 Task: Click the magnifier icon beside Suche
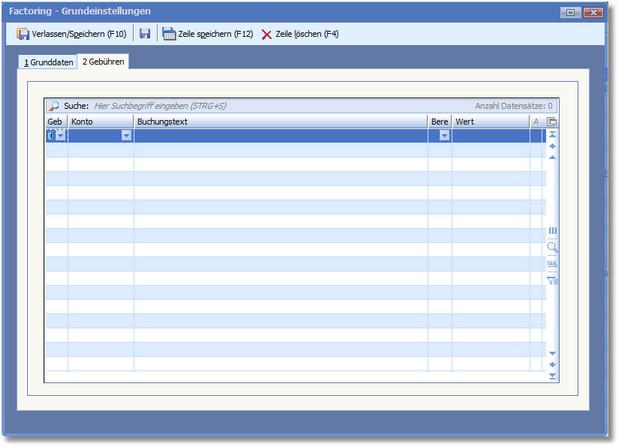point(54,105)
